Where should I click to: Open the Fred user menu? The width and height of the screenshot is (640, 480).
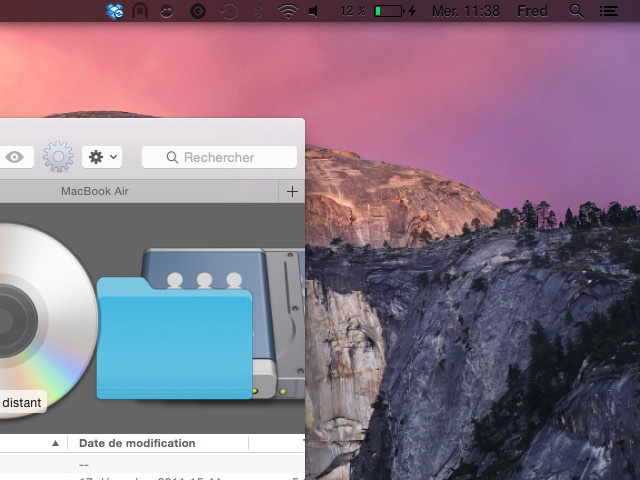coord(532,11)
